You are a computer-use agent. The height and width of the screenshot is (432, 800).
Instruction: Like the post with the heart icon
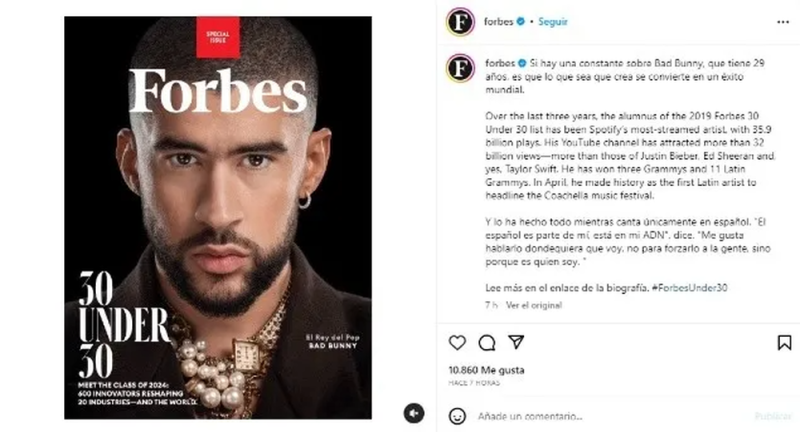[457, 342]
